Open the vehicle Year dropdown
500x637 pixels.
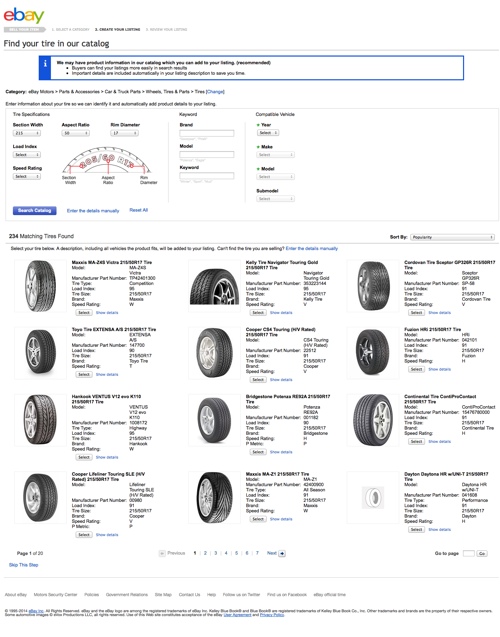268,133
